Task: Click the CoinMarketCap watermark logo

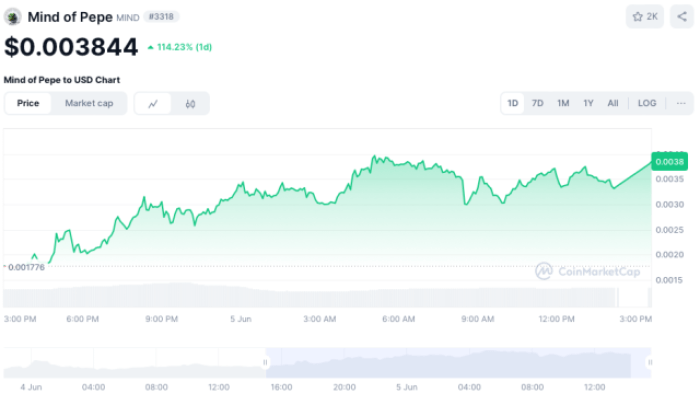Action: 586,270
